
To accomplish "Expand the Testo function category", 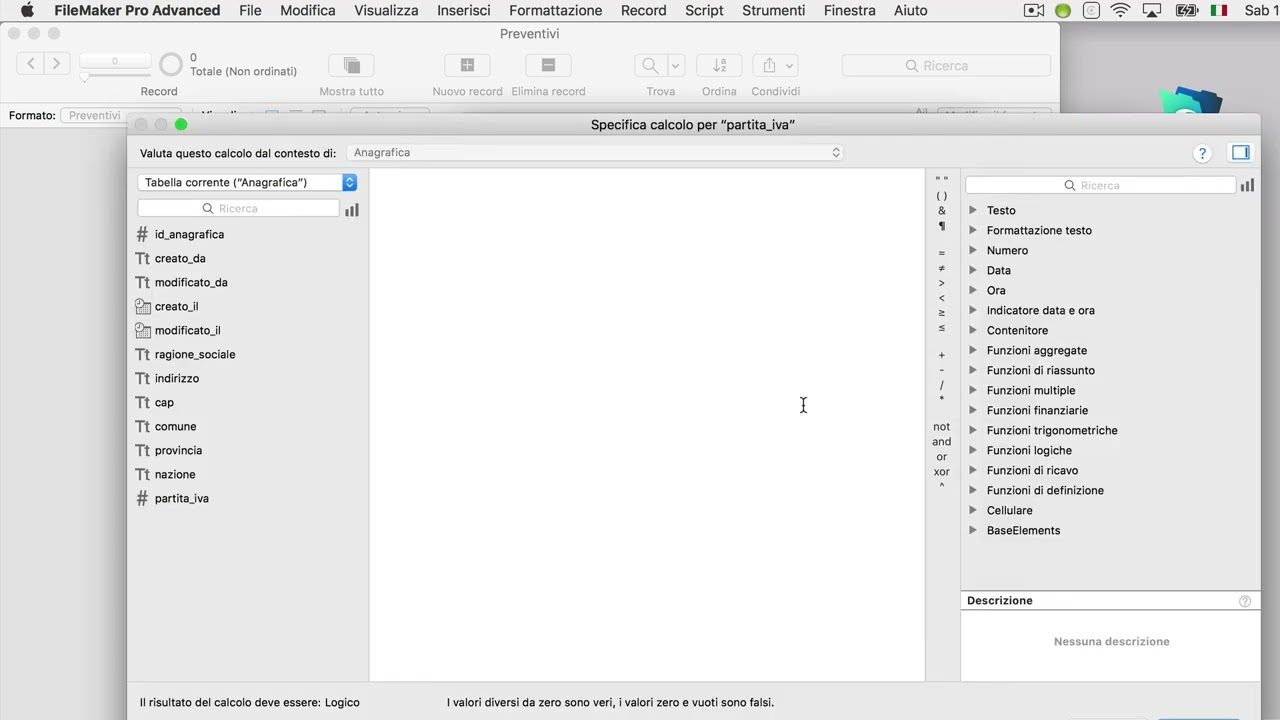I will tap(973, 210).
